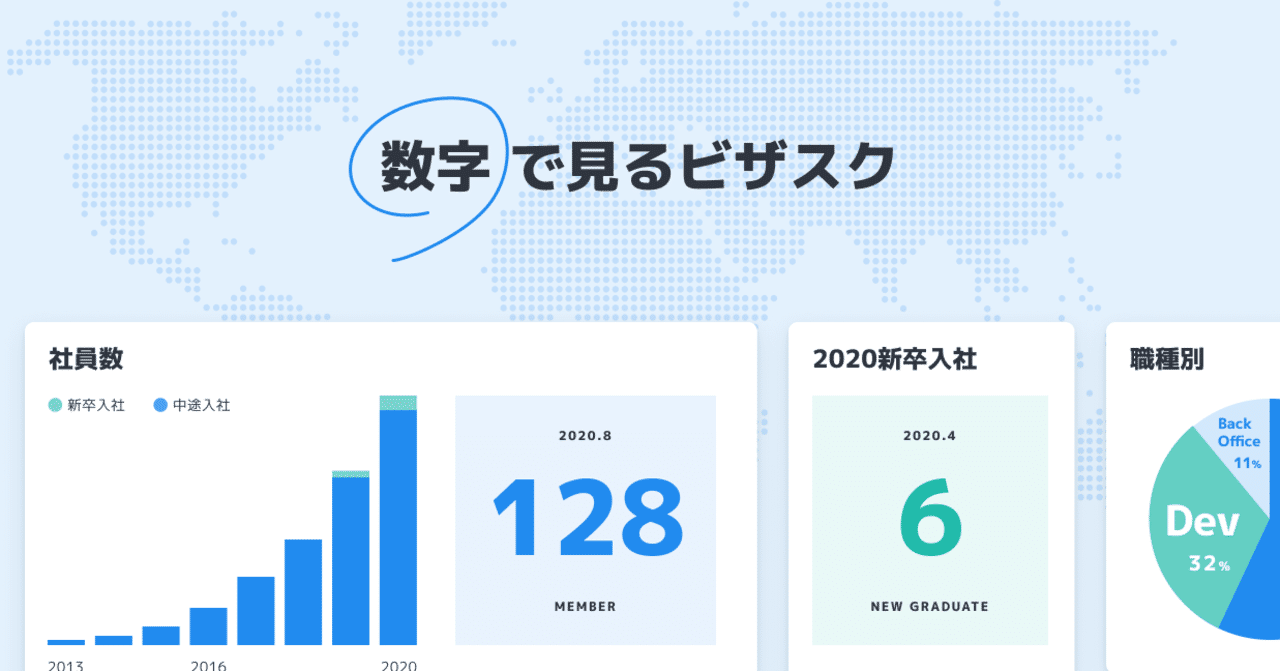Click the 新卒入社 legend dot
Screen dimensions: 1280x671
click(x=53, y=405)
